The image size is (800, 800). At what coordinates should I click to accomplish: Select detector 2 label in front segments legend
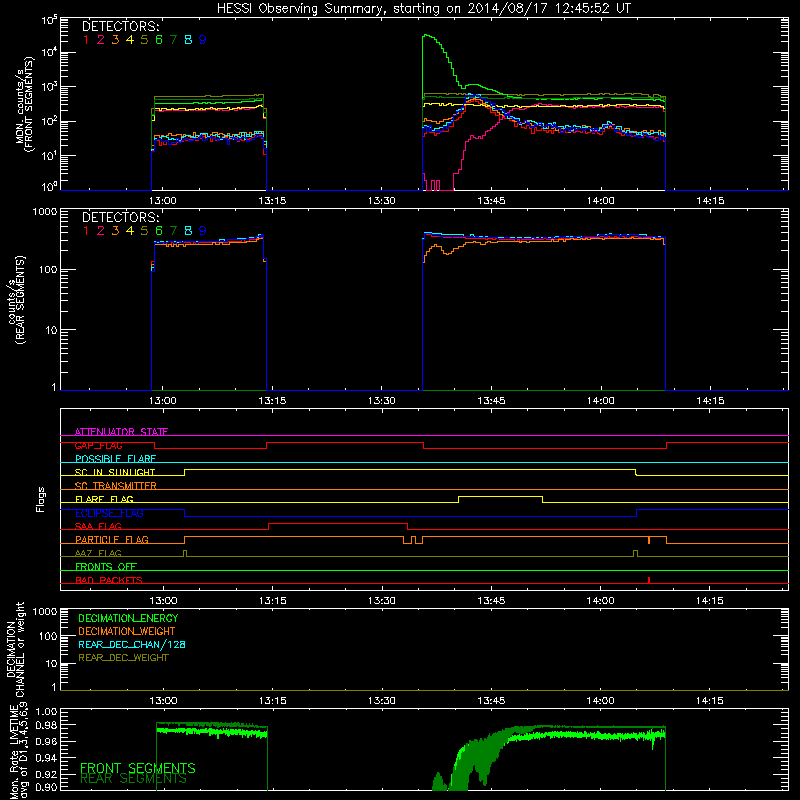(101, 40)
